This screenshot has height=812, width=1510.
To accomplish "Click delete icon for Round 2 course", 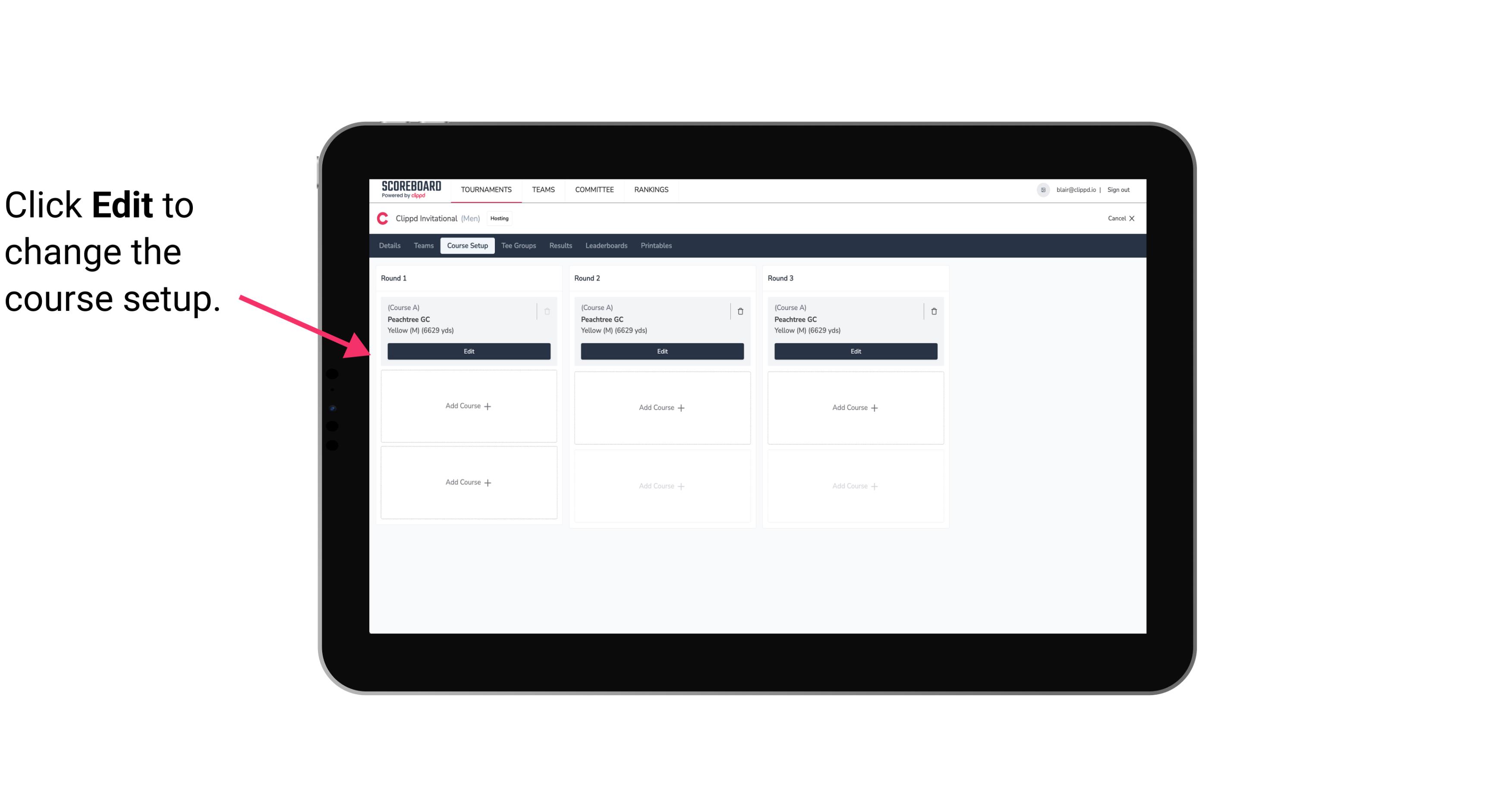I will (740, 311).
